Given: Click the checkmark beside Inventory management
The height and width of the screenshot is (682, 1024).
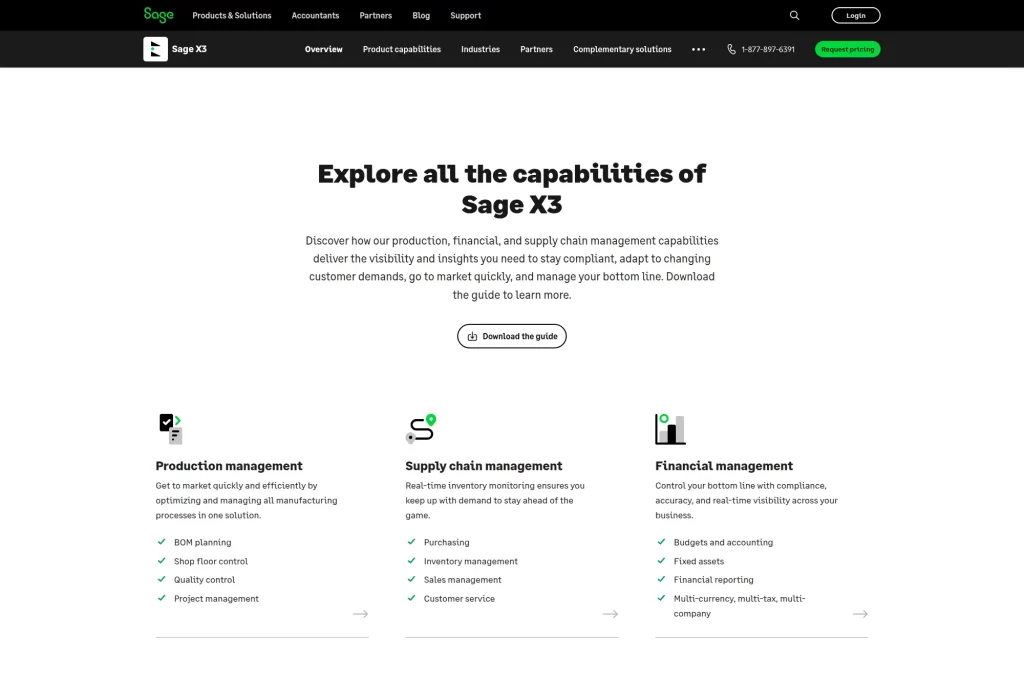Looking at the screenshot, I should (411, 561).
